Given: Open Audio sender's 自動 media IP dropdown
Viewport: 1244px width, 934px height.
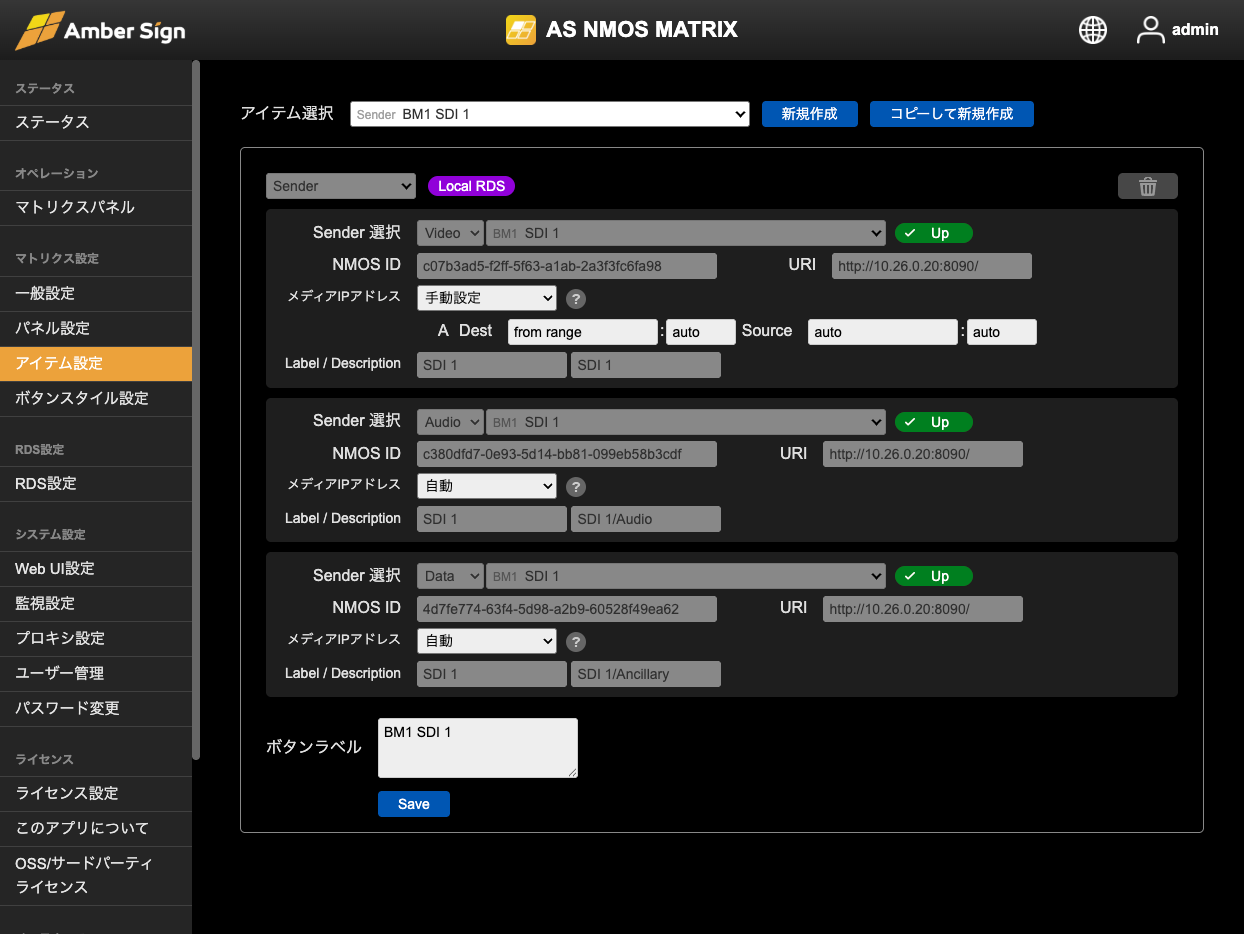Looking at the screenshot, I should (486, 486).
